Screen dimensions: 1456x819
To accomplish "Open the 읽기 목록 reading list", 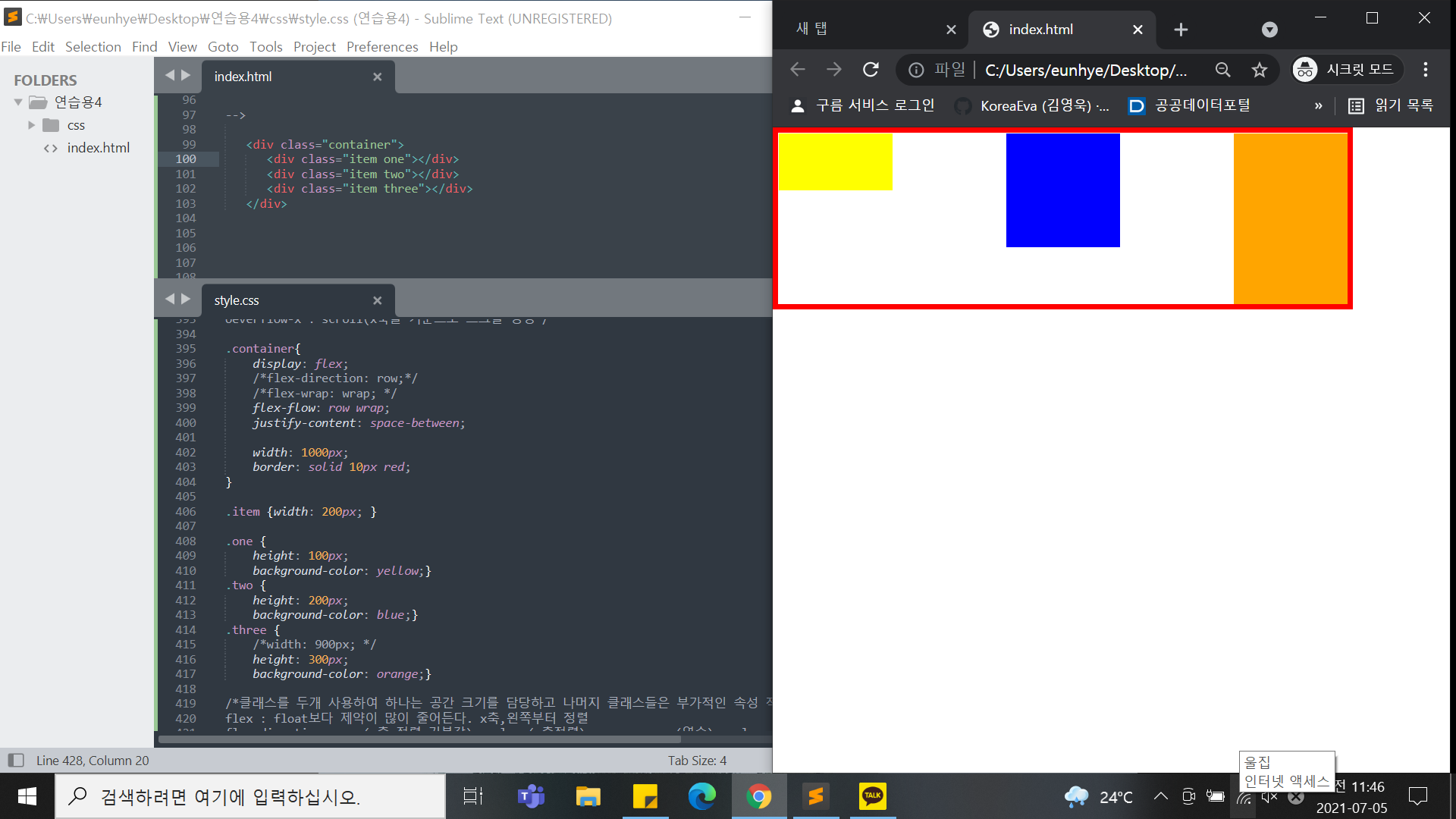I will 1391,105.
